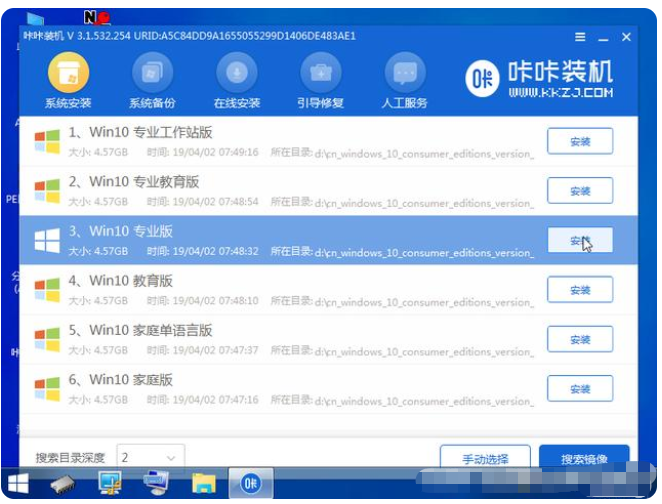Click timestamp 19/04/02 07:49:16
Screen dimensions: 662x504
[215, 152]
